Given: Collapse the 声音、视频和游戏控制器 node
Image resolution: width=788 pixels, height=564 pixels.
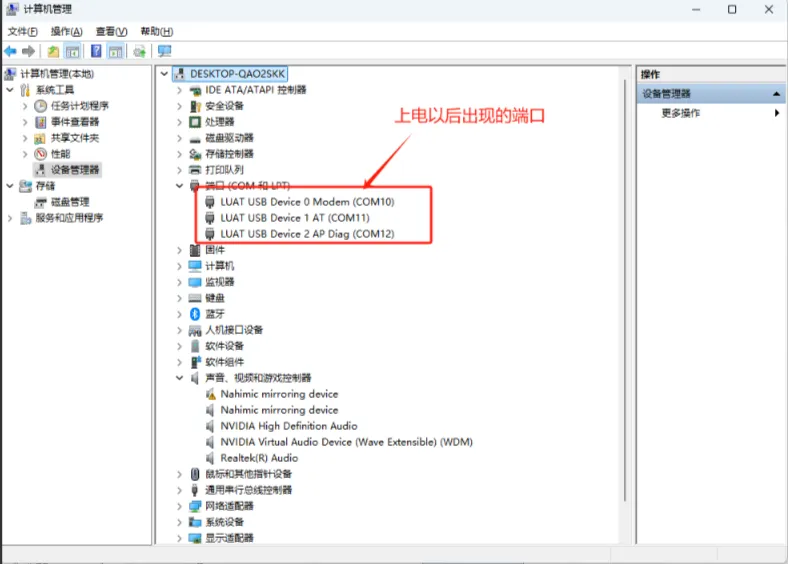Looking at the screenshot, I should (x=179, y=378).
